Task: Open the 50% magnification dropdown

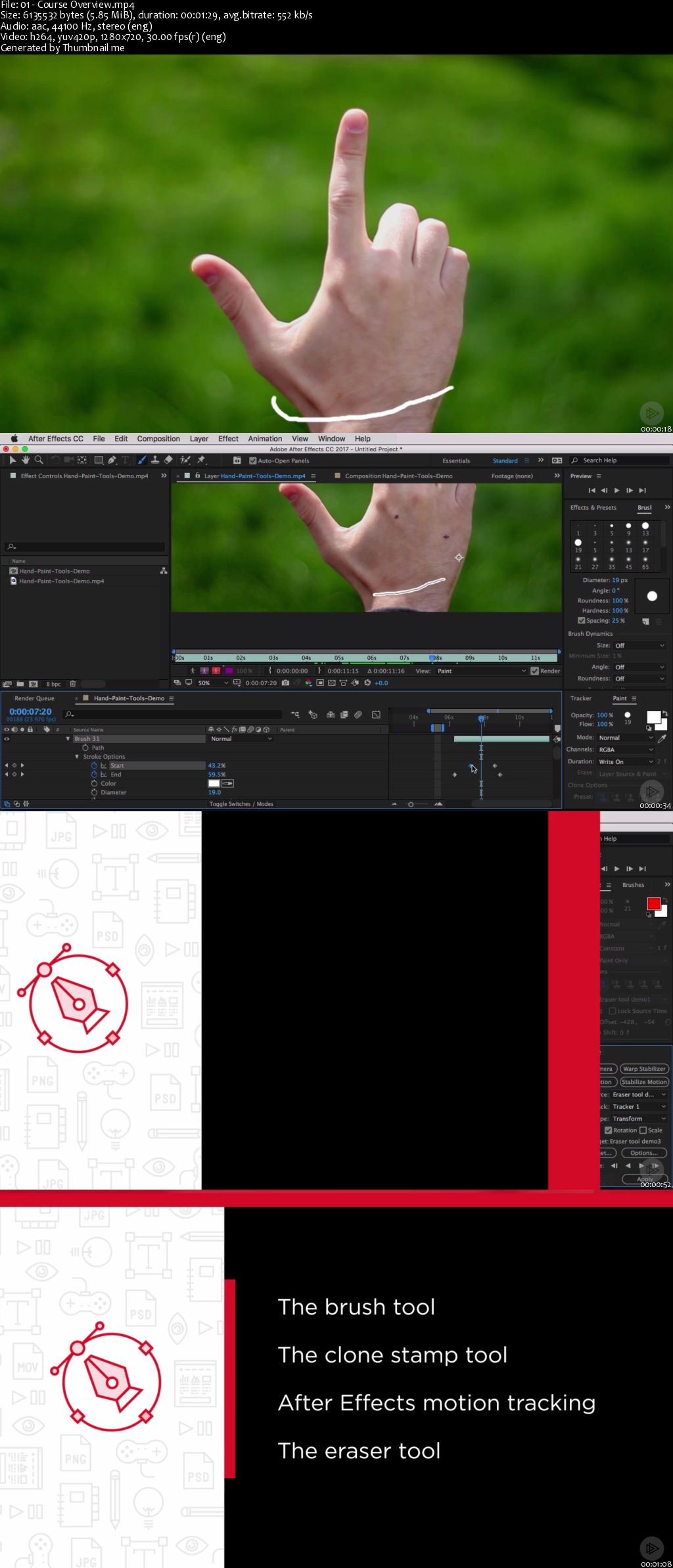Action: (x=213, y=683)
